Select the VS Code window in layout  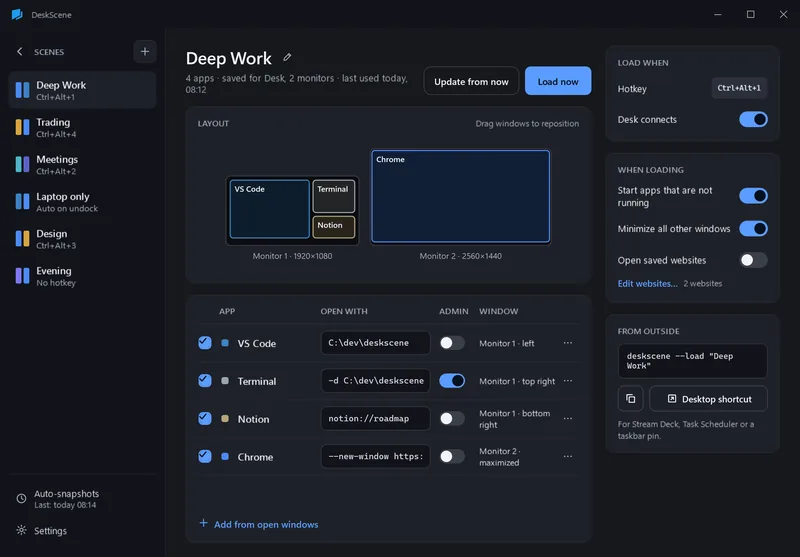tap(269, 209)
